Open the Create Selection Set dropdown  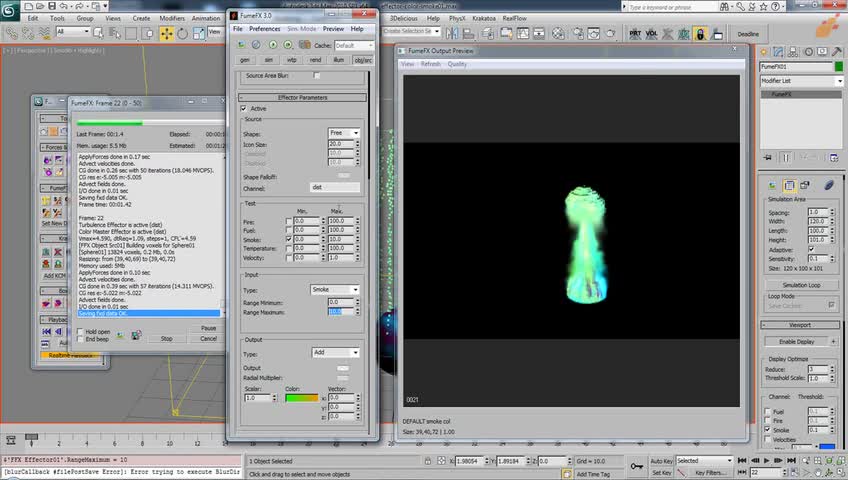[x=412, y=31]
